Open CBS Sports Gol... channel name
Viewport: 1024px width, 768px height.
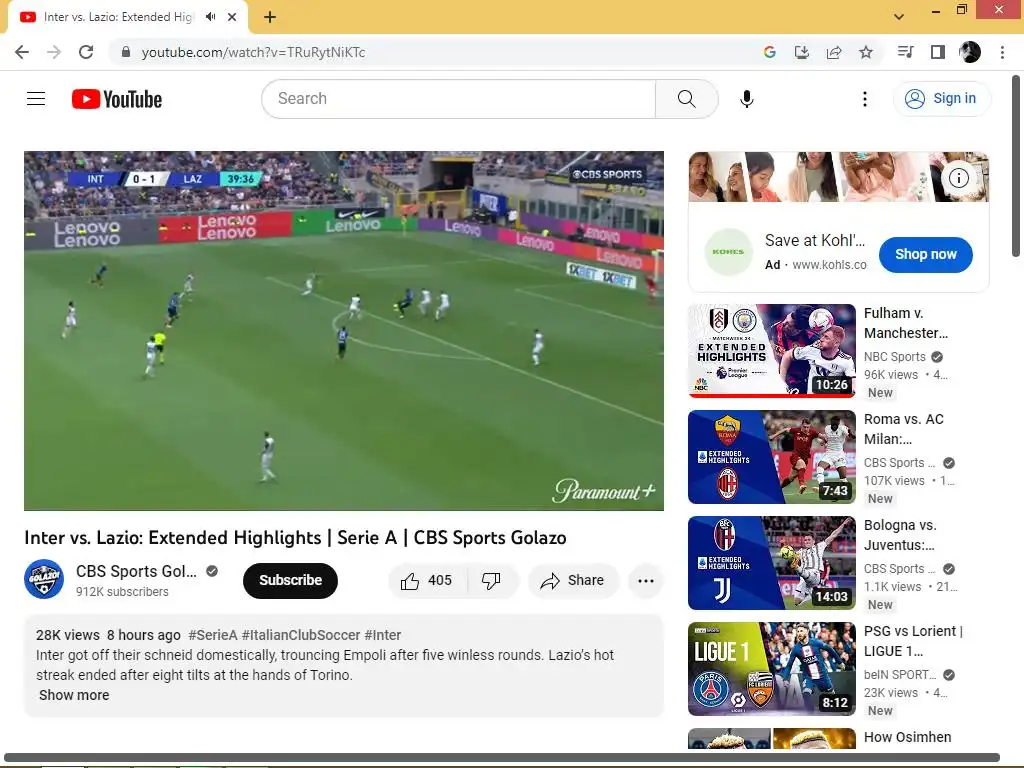coord(136,571)
